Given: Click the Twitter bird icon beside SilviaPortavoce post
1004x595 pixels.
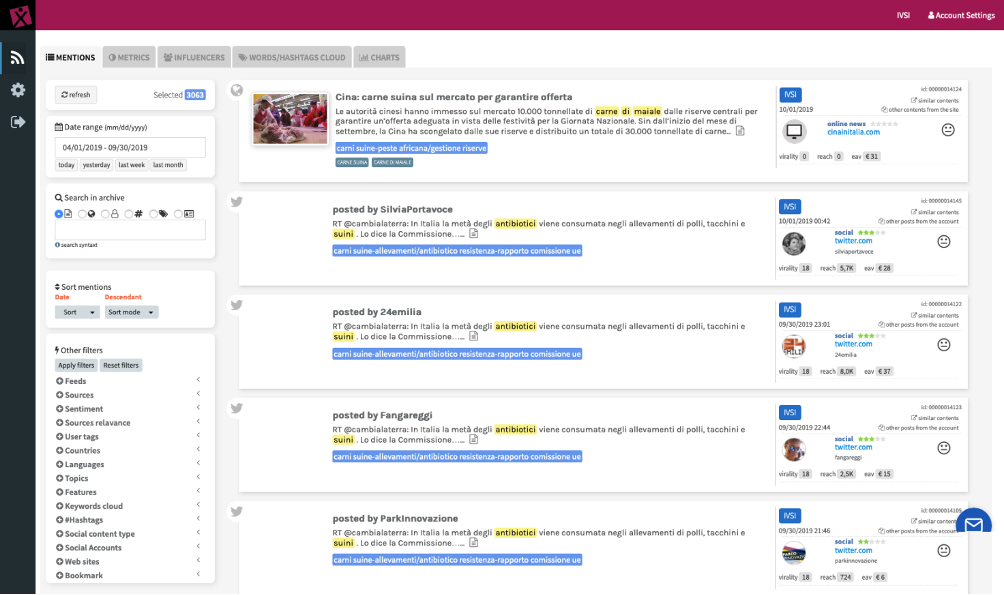Looking at the screenshot, I should [237, 201].
